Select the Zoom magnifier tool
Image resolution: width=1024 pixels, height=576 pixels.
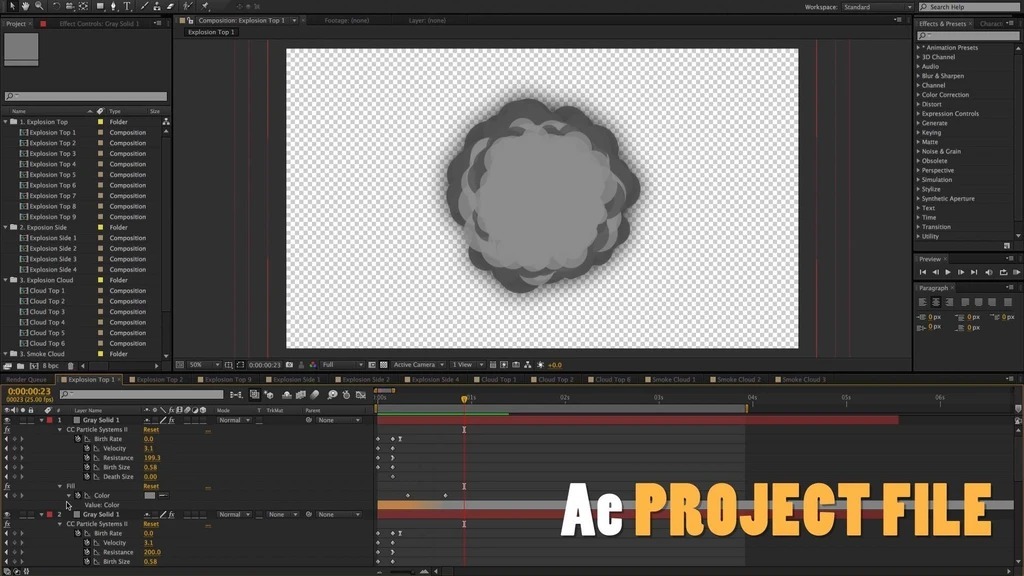tap(39, 6)
